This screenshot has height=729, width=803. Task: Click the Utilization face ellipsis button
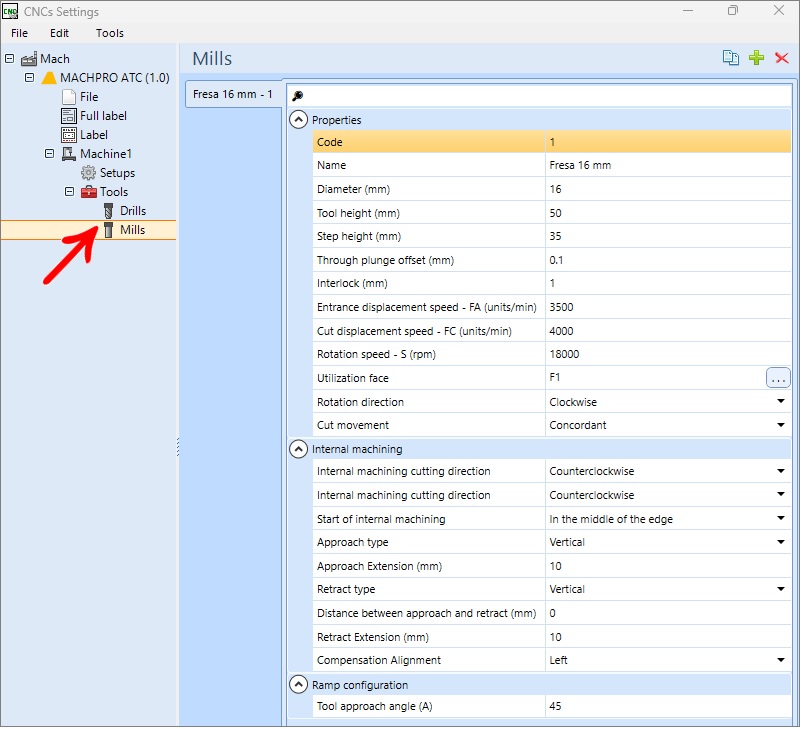coord(778,378)
